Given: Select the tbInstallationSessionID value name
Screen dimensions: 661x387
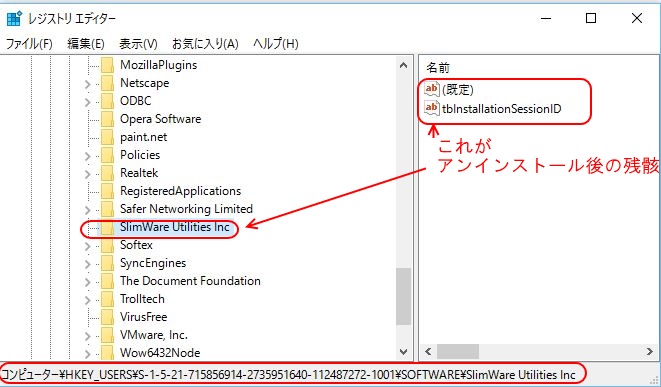Looking at the screenshot, I should [x=502, y=109].
